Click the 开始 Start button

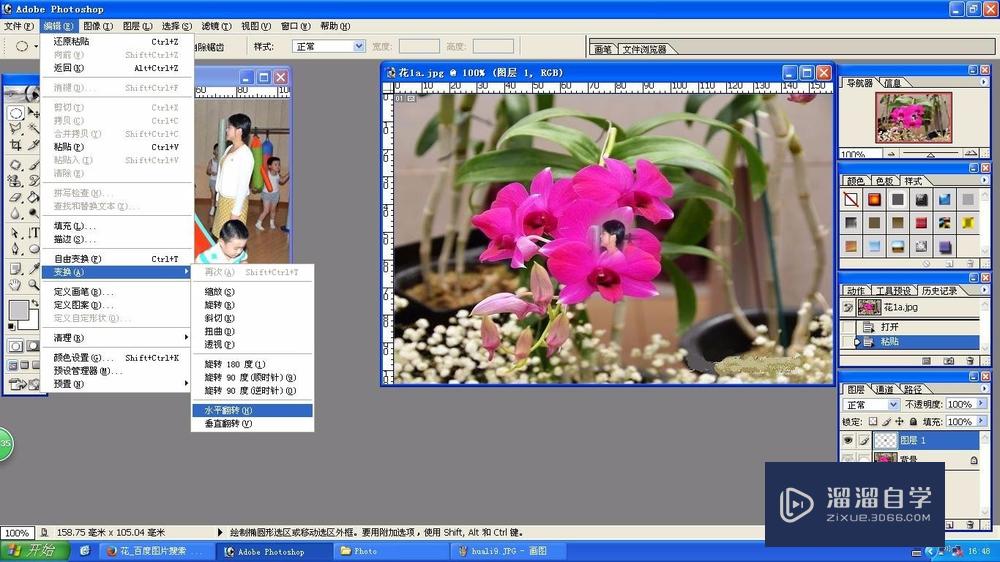coord(33,551)
